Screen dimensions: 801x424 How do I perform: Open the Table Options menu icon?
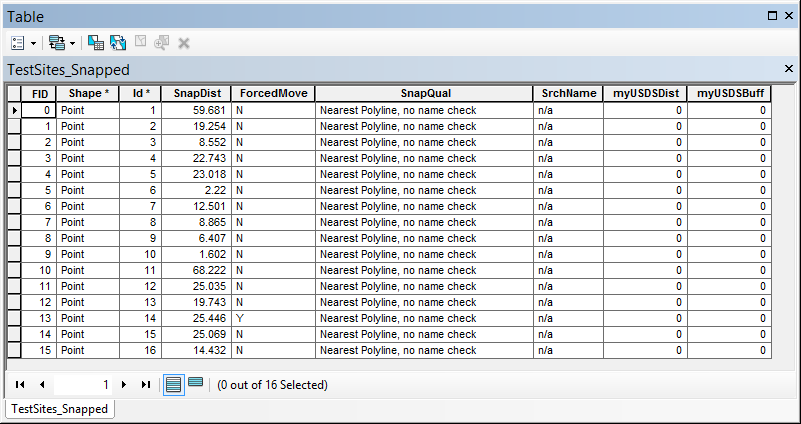coord(18,43)
